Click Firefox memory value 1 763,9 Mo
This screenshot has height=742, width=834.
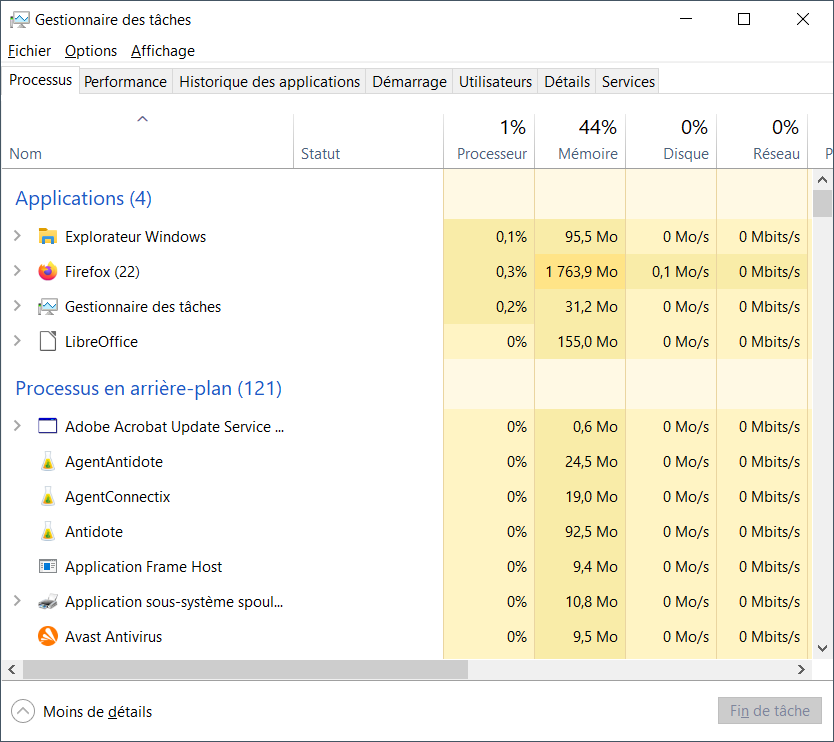pyautogui.click(x=581, y=272)
